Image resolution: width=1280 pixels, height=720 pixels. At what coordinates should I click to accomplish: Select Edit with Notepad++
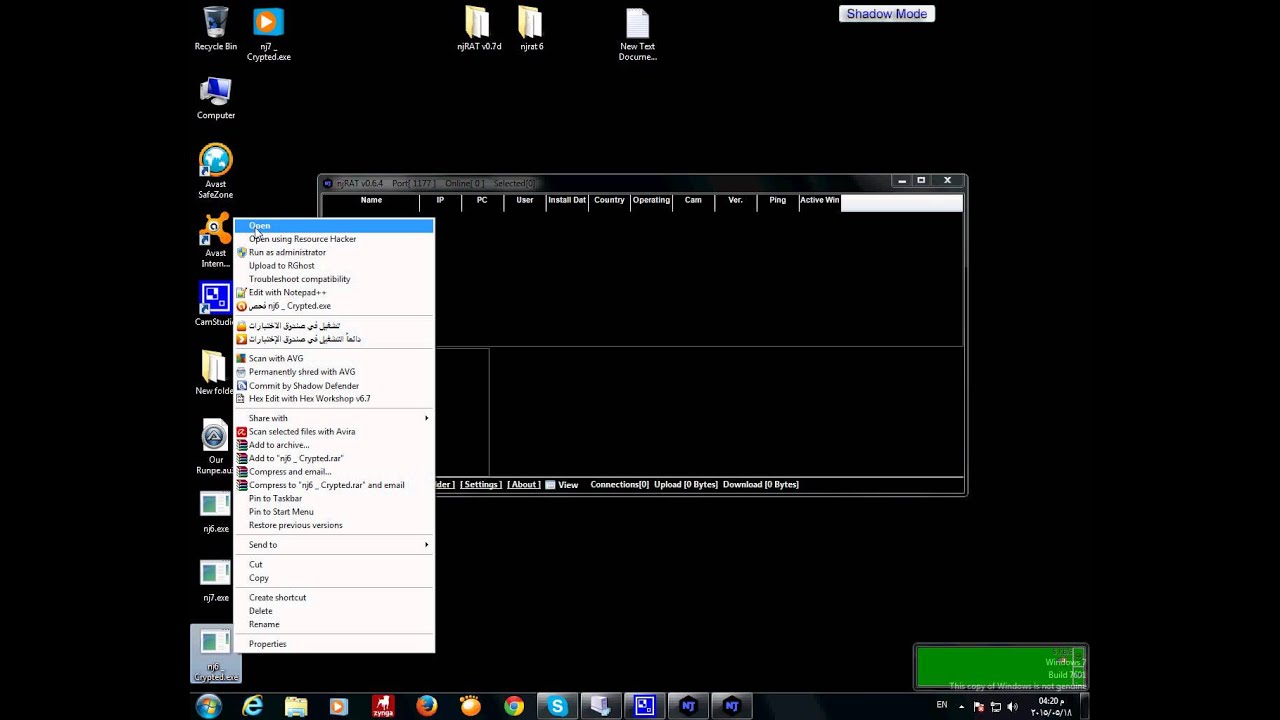click(x=334, y=292)
